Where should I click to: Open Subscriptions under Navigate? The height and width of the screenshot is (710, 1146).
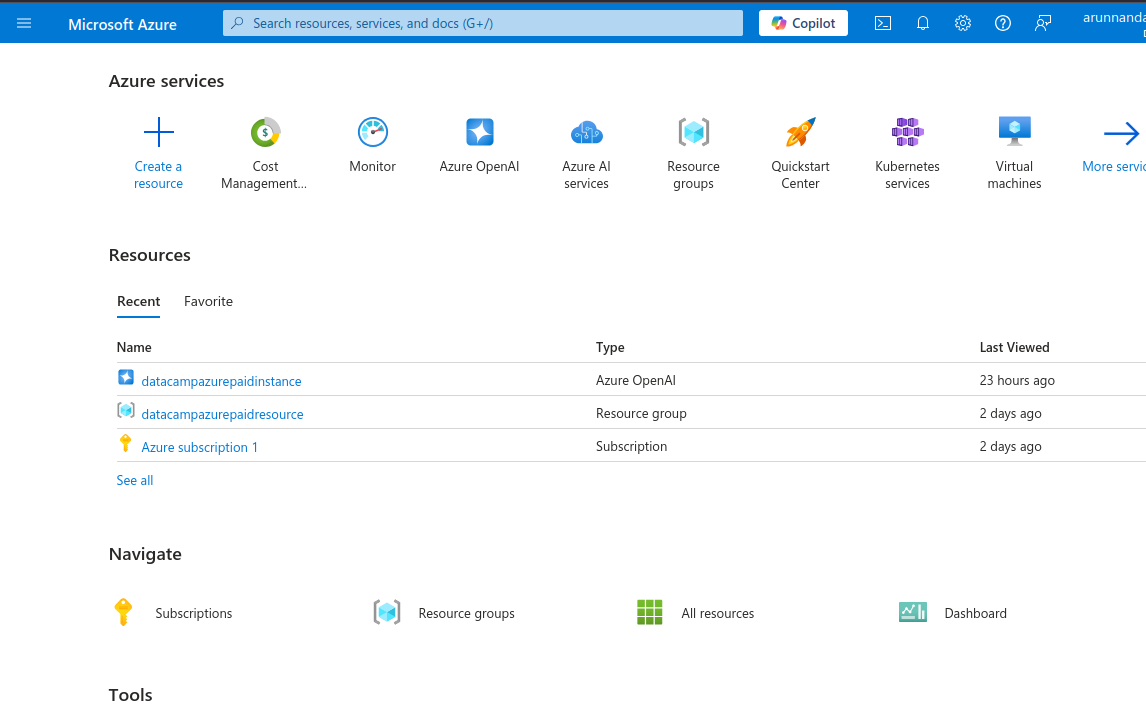194,613
